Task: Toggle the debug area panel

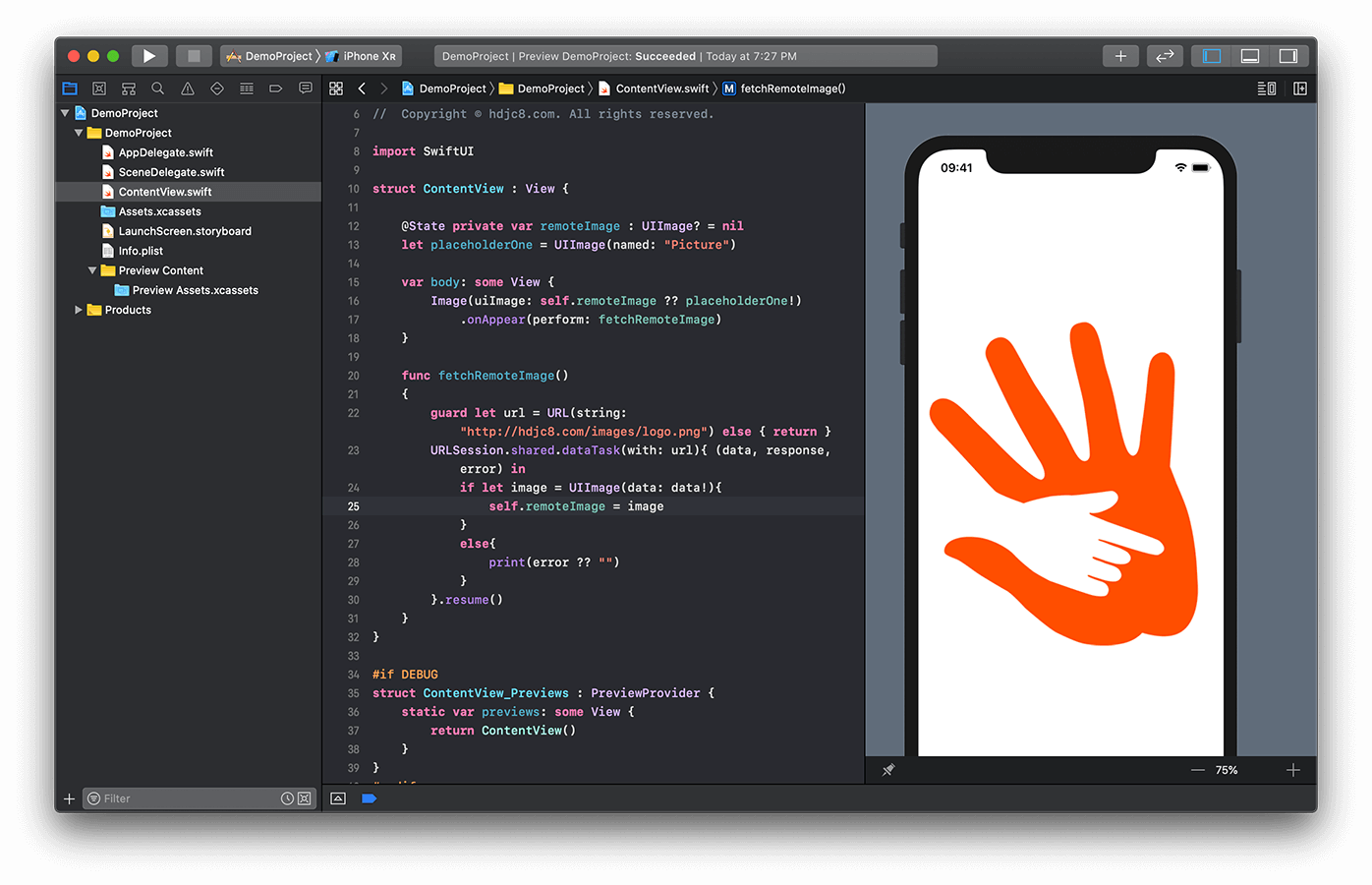Action: tap(1250, 56)
